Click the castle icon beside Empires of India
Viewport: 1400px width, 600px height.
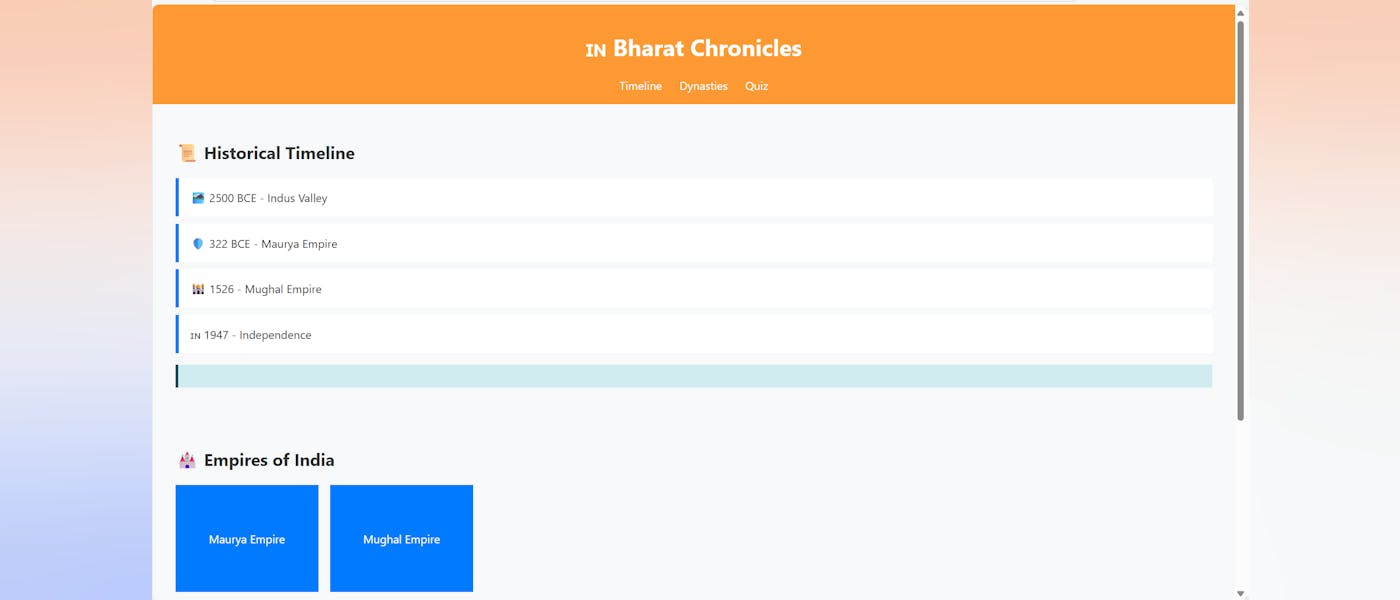coord(187,460)
